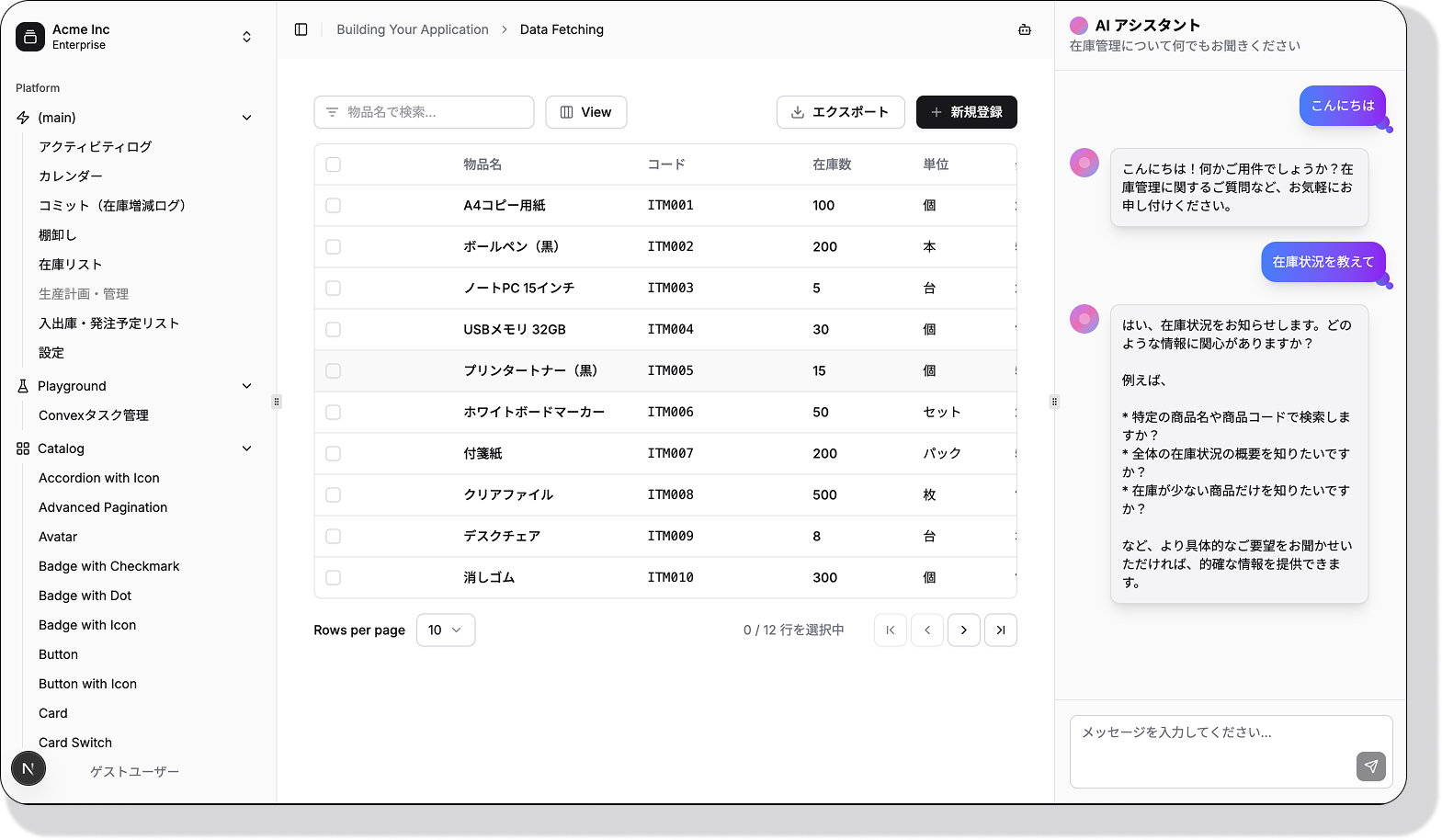Open Advanced Pagination item
This screenshot has height=840, width=1442.
tap(103, 507)
